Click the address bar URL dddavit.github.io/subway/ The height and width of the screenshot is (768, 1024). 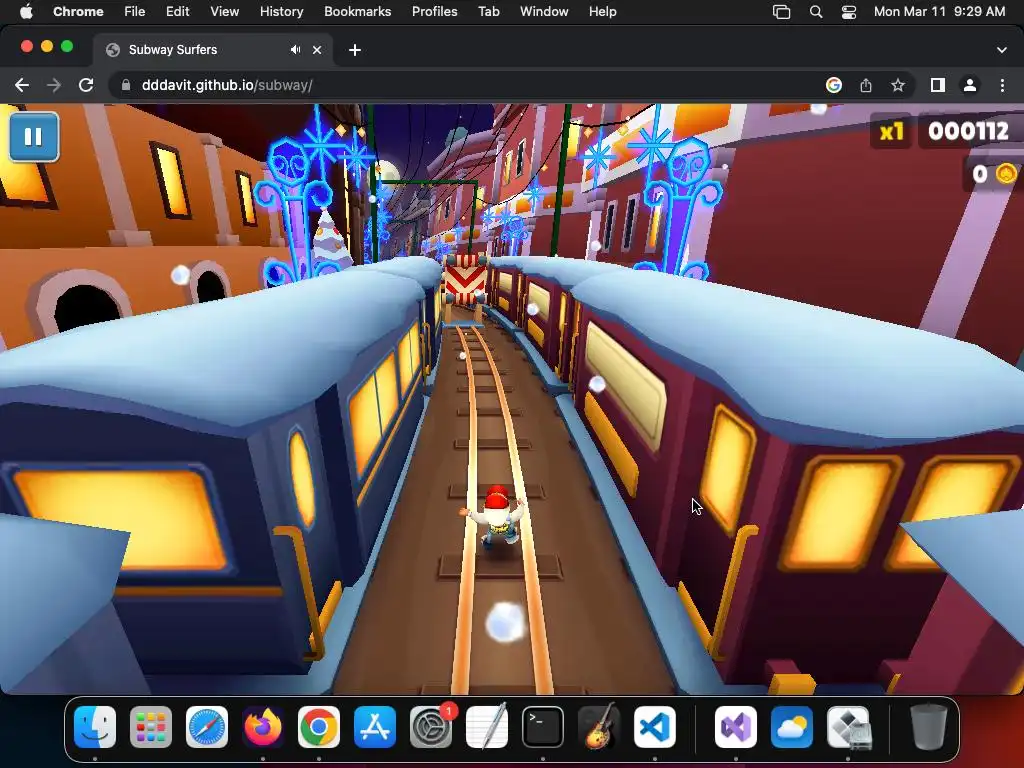coord(227,85)
